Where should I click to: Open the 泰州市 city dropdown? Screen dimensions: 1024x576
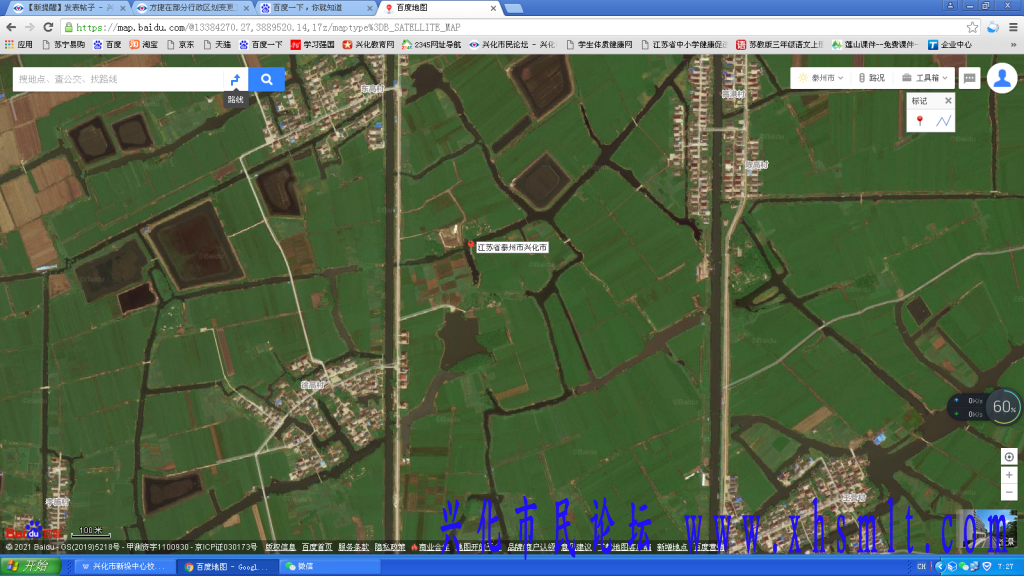click(820, 78)
